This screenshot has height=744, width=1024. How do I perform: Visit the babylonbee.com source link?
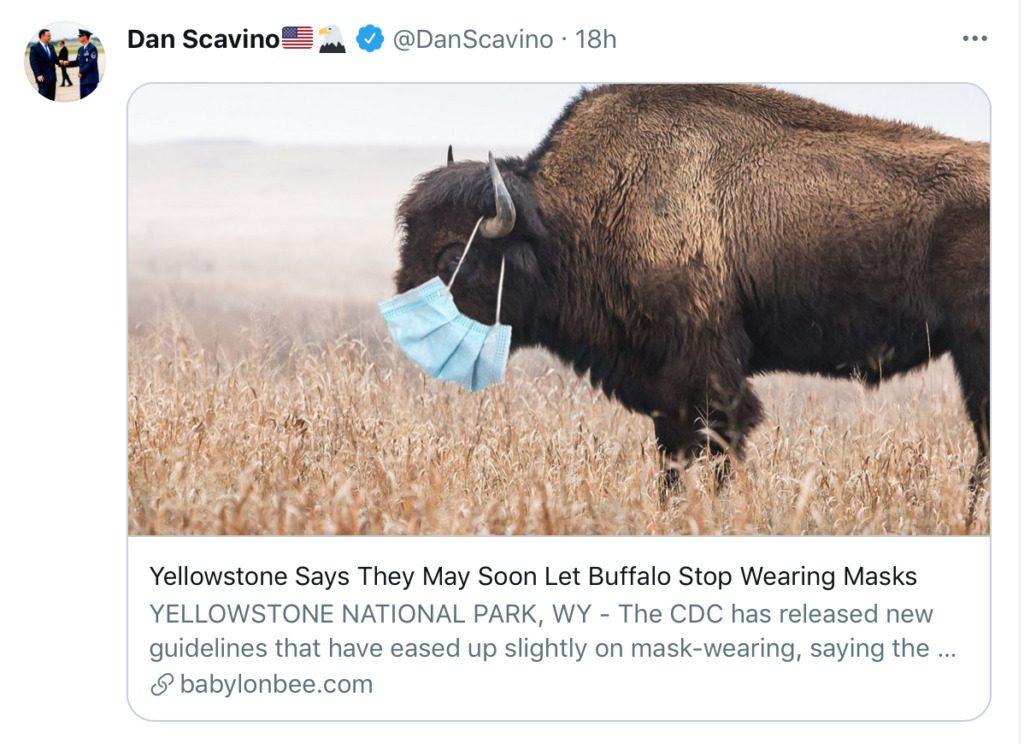tap(276, 685)
